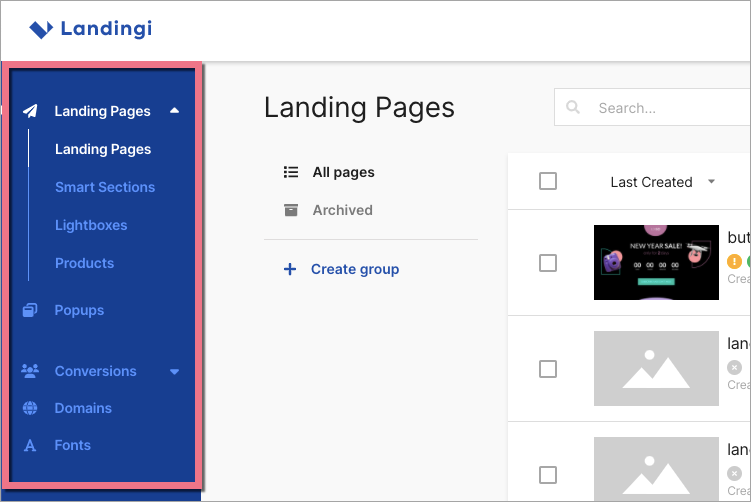Open the Landing Pages main sidebar menu
Screen dimensions: 751x502
pos(102,111)
